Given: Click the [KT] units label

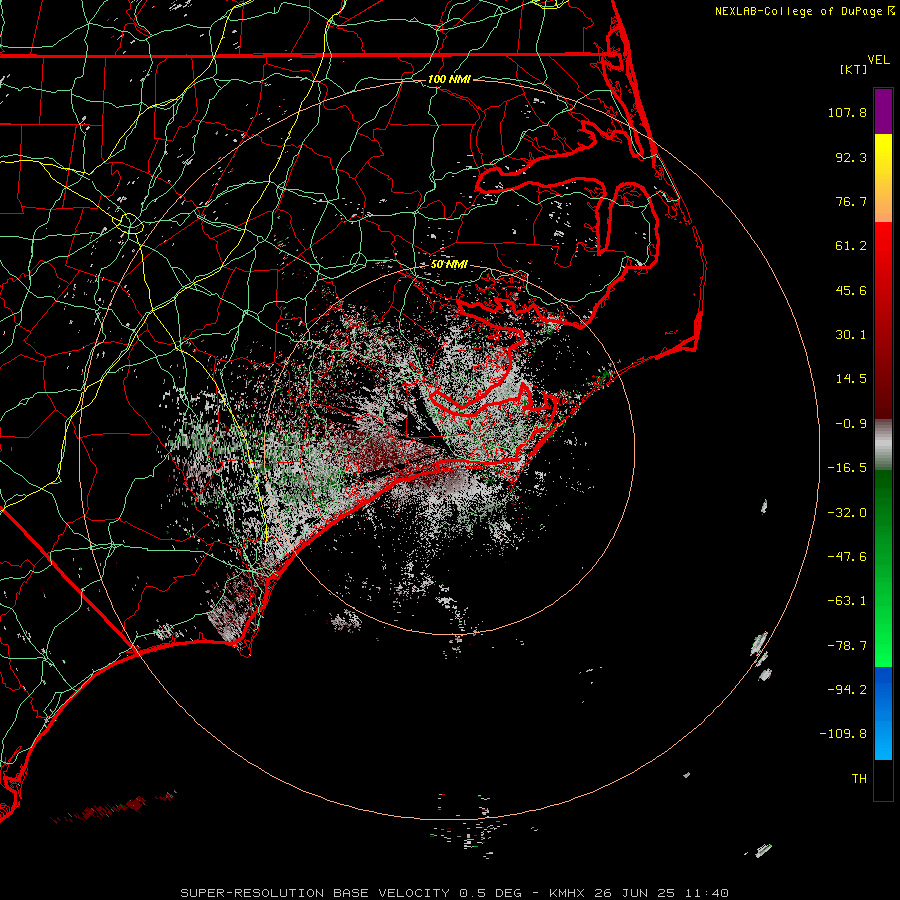Looking at the screenshot, I should click(854, 69).
